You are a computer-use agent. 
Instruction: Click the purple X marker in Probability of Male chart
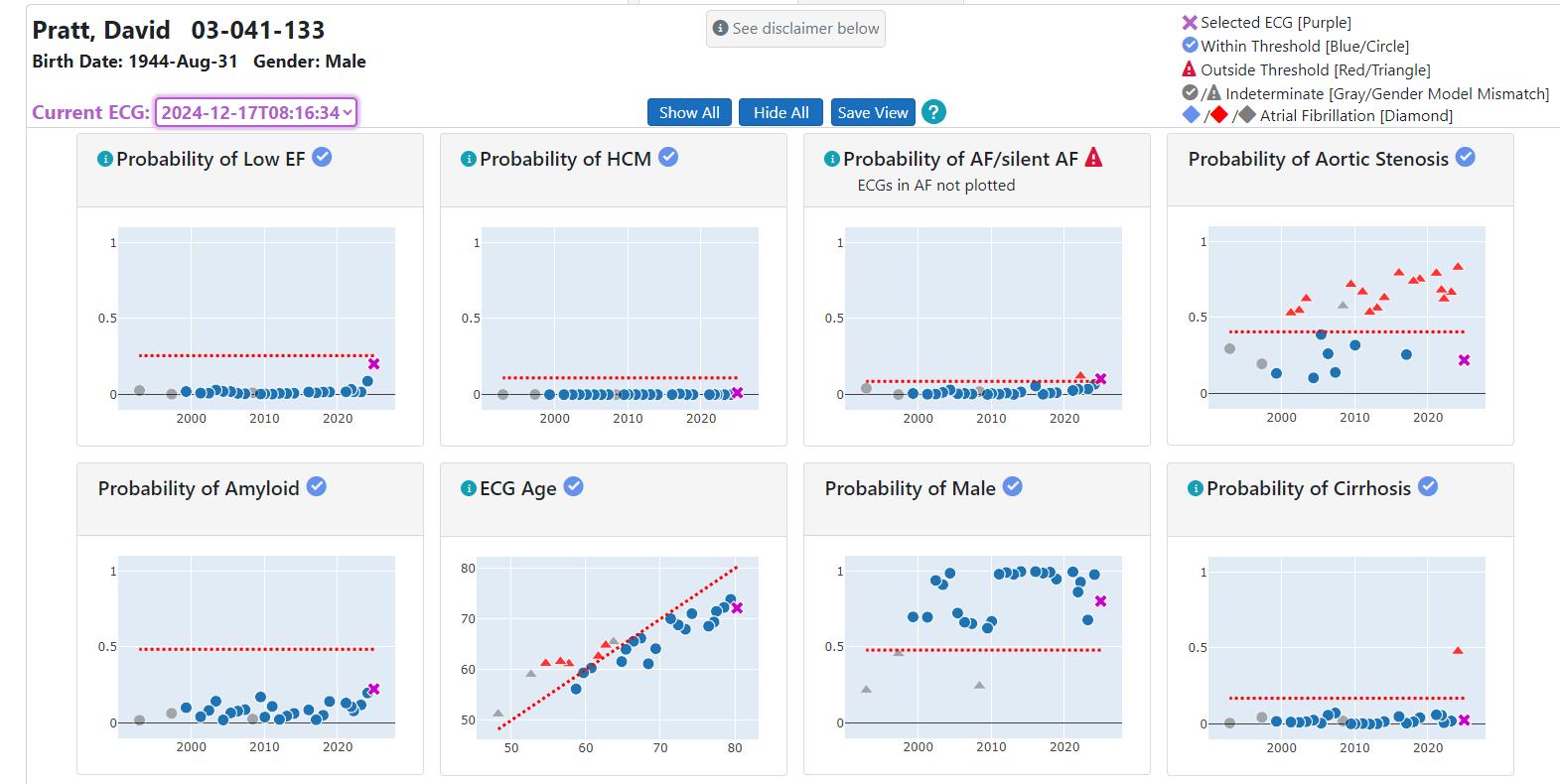pos(1100,601)
